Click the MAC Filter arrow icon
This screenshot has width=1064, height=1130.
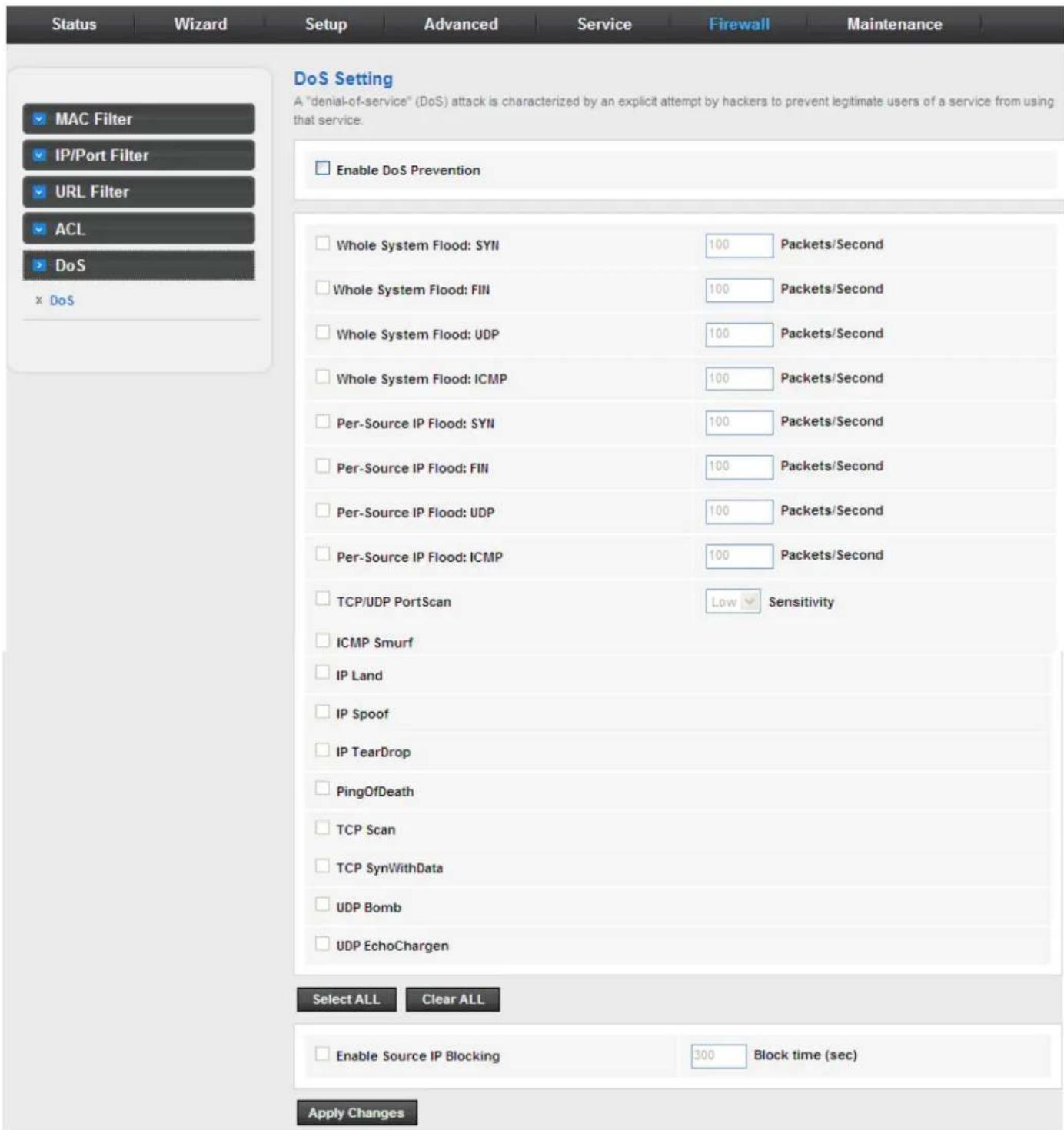tap(40, 119)
